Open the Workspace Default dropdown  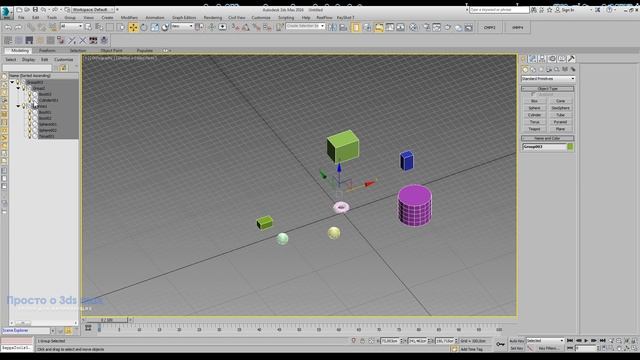pyautogui.click(x=92, y=9)
